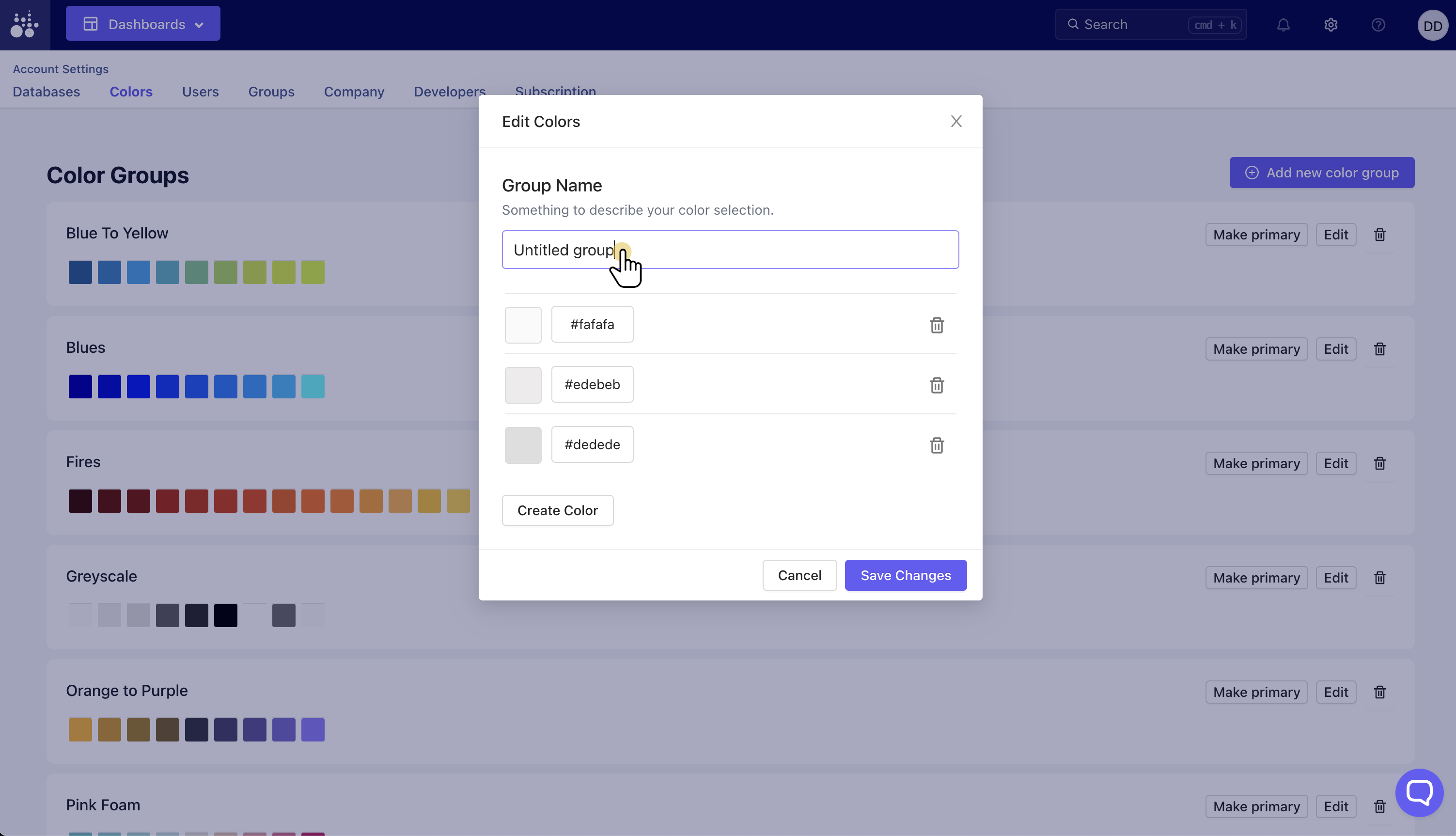Switch to the Users tab
Viewport: 1456px width, 836px height.
[x=200, y=92]
